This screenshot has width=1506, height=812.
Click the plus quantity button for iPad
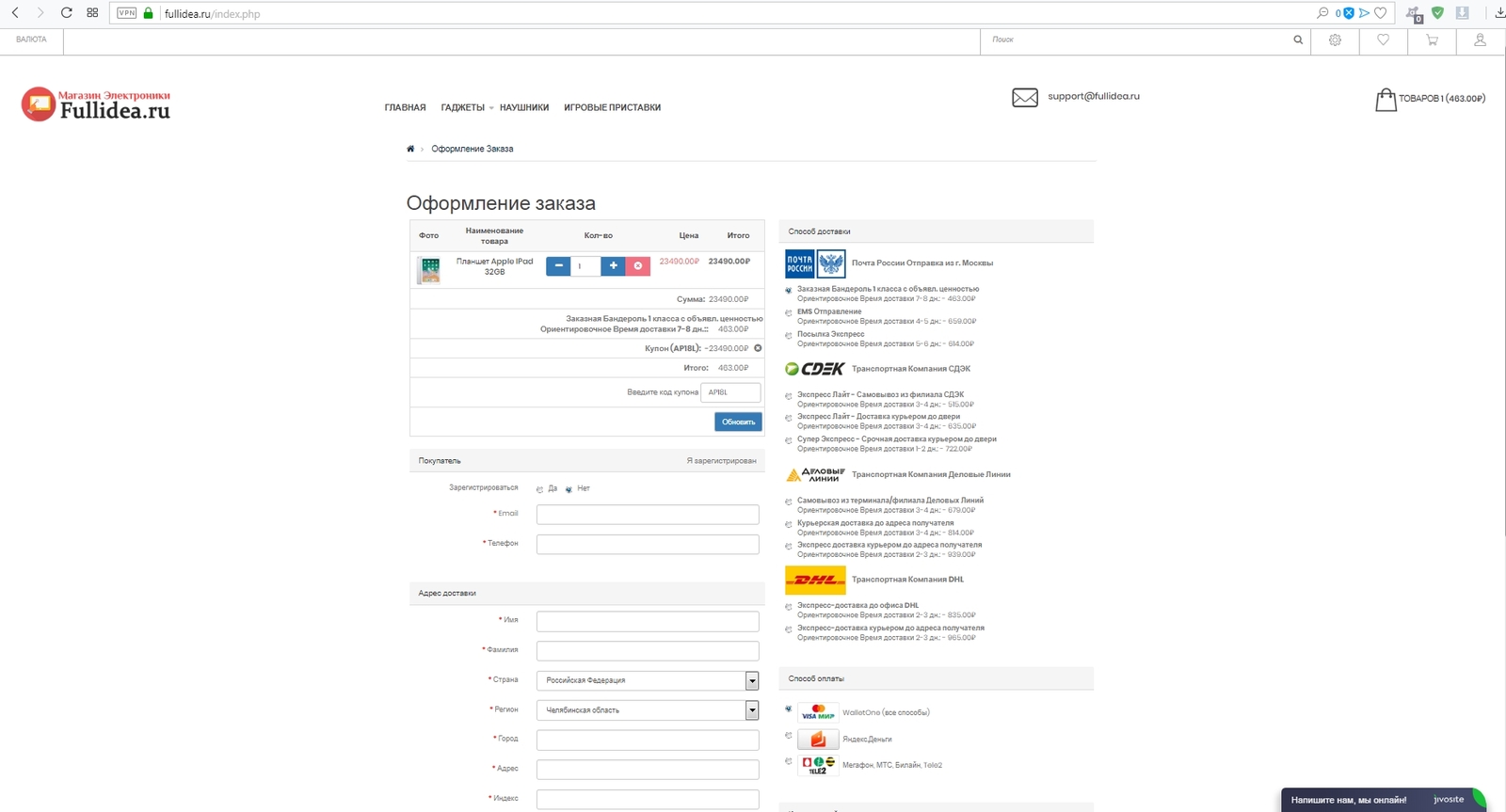tap(613, 266)
